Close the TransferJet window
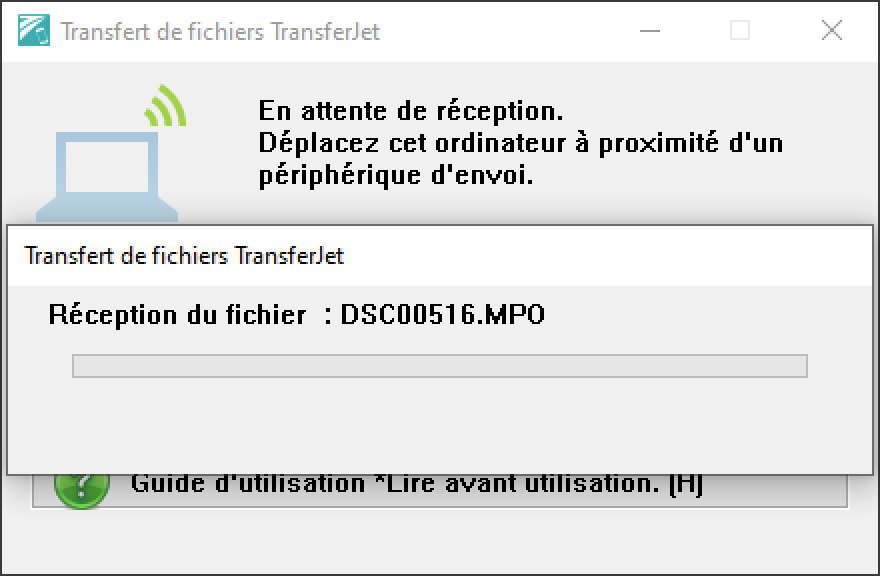This screenshot has height=576, width=880. 832,30
